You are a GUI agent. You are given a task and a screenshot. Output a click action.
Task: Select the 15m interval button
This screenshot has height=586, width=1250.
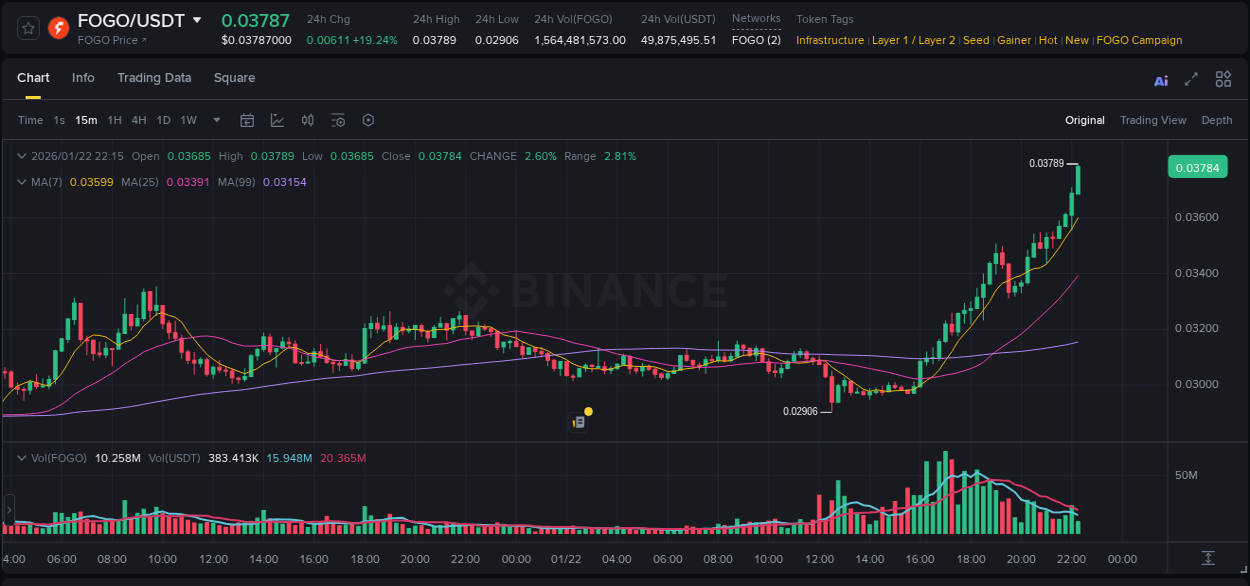pyautogui.click(x=86, y=120)
